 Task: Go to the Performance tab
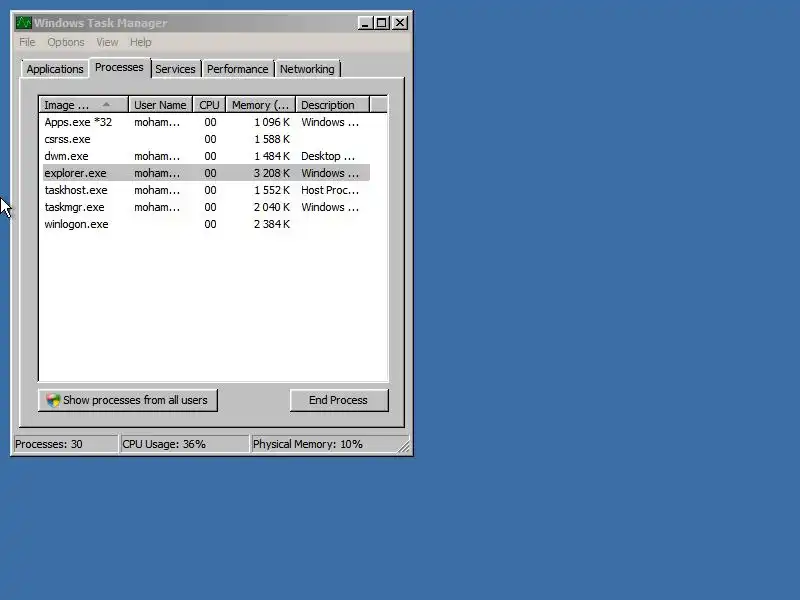click(237, 69)
